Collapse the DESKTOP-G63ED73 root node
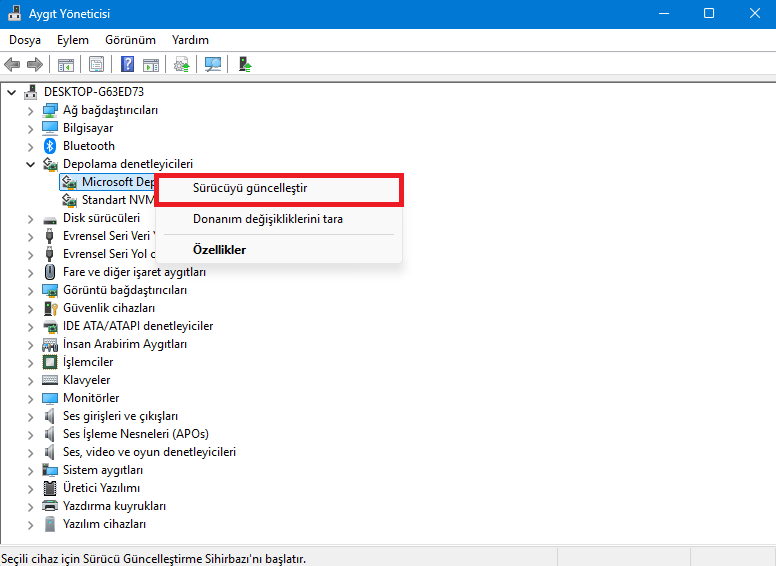This screenshot has width=776, height=566. [x=12, y=93]
